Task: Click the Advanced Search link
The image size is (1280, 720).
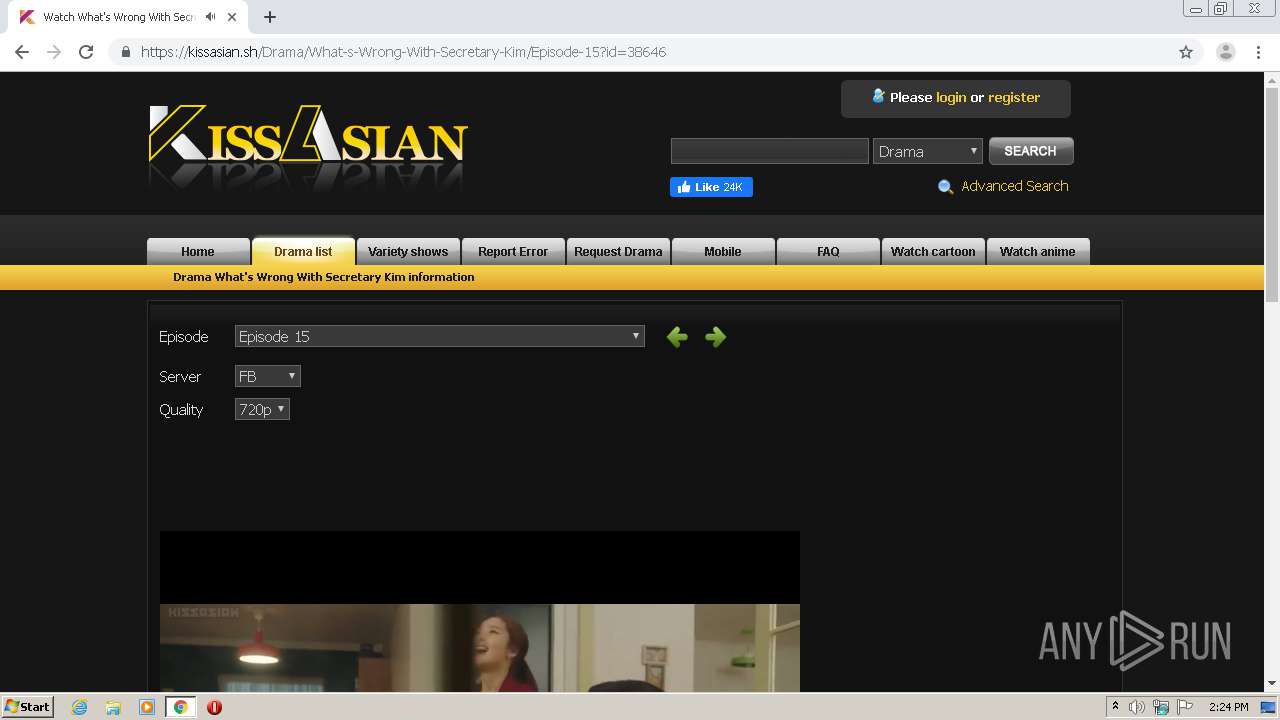Action: coord(1014,186)
